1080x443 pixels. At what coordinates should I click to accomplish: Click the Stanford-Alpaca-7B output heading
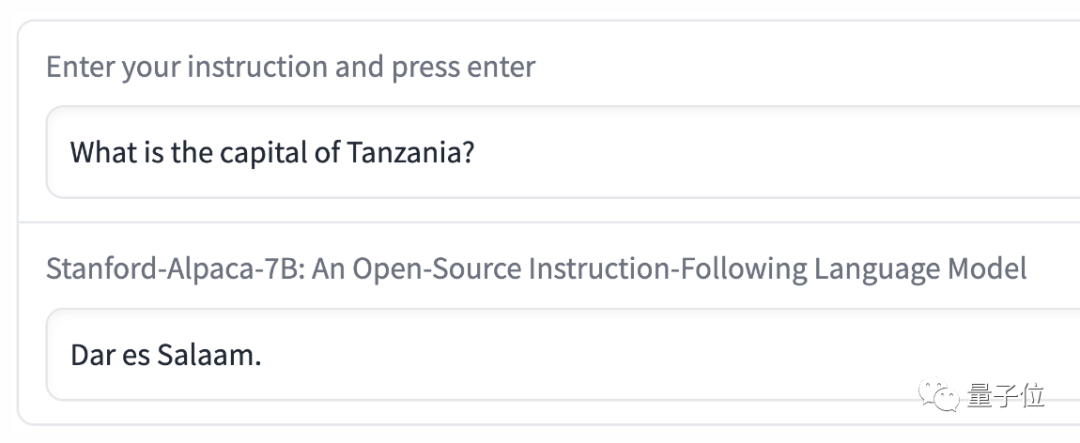pyautogui.click(x=536, y=268)
